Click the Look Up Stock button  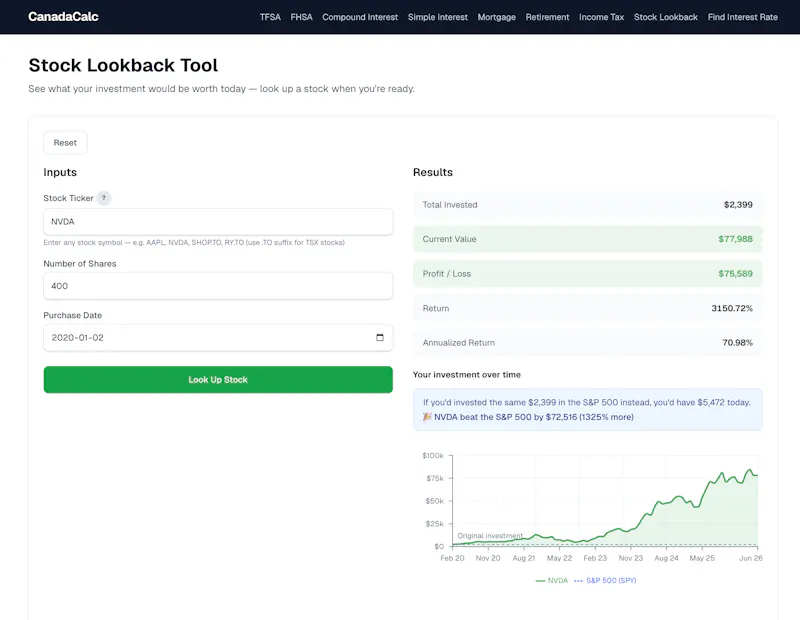click(218, 380)
